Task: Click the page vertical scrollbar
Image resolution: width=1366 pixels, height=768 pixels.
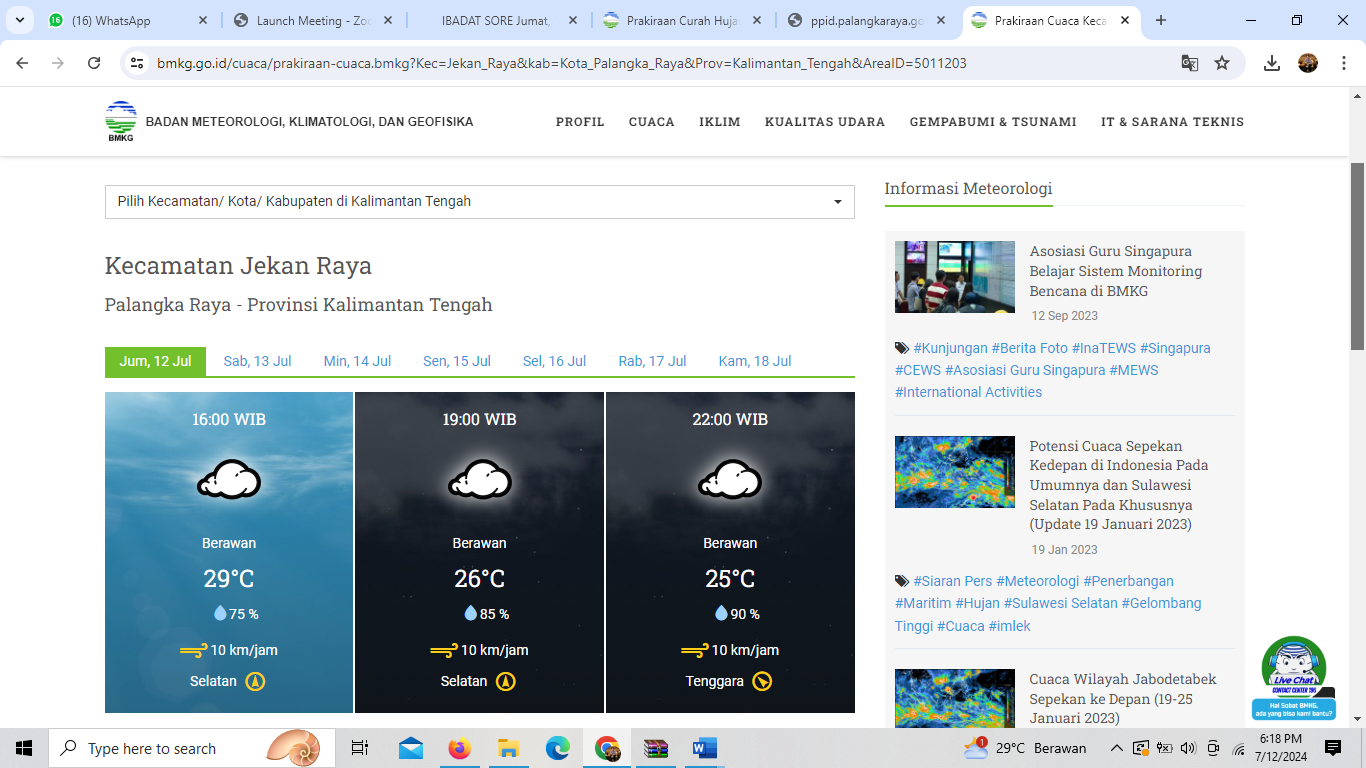Action: pos(1357,255)
